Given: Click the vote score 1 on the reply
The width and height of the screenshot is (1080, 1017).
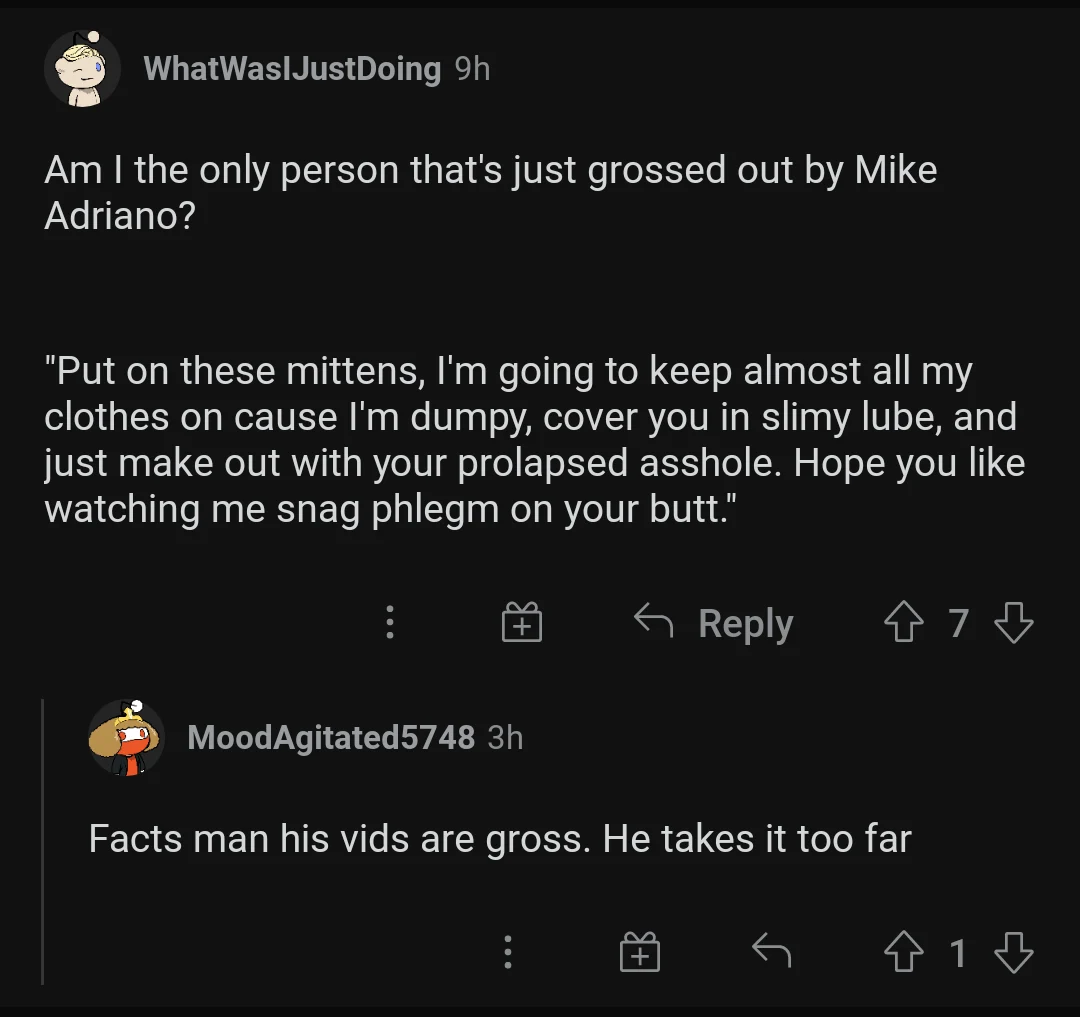Looking at the screenshot, I should pyautogui.click(x=958, y=952).
